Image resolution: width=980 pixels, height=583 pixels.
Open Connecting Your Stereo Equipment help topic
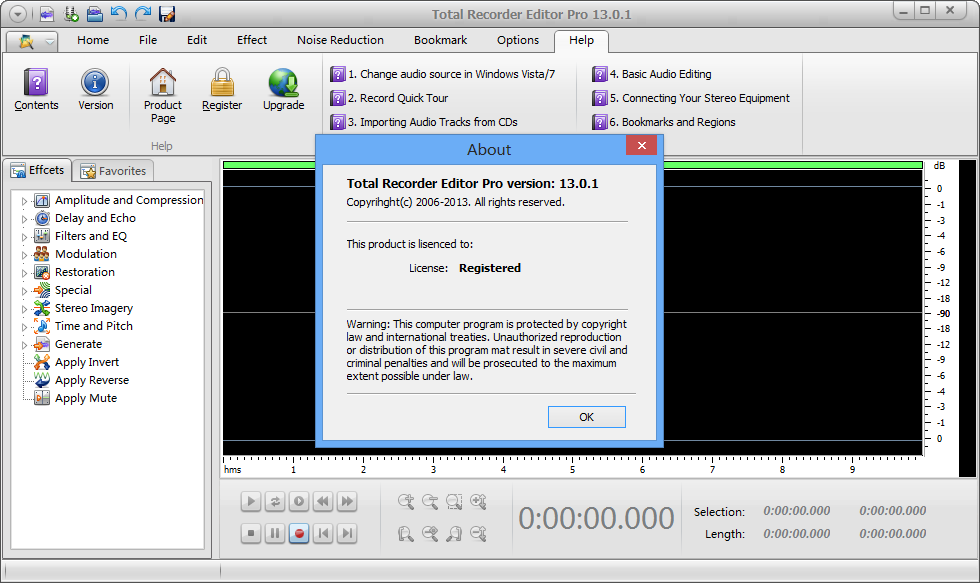(x=691, y=98)
